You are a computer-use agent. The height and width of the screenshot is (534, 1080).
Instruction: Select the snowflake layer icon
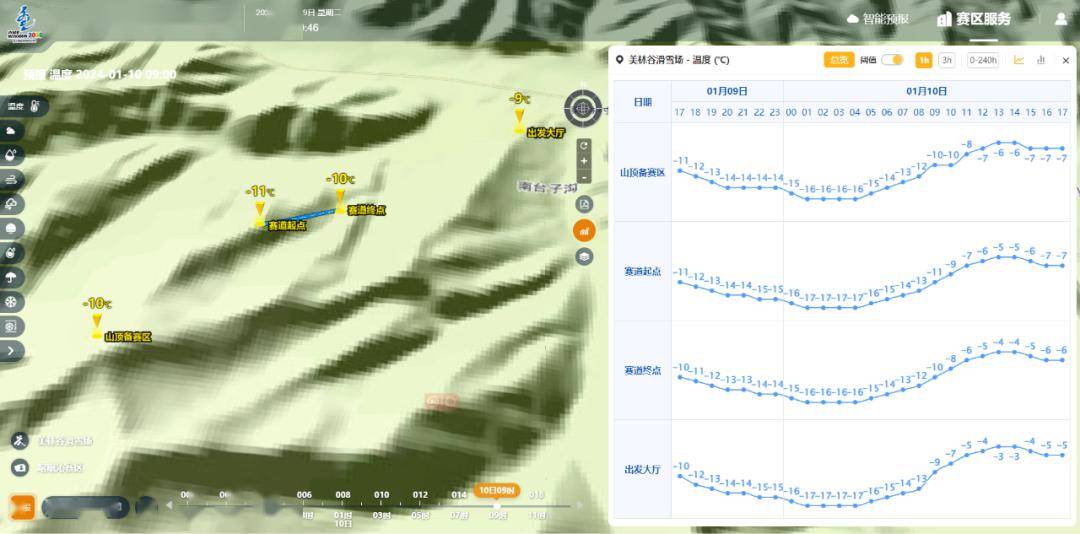(12, 302)
